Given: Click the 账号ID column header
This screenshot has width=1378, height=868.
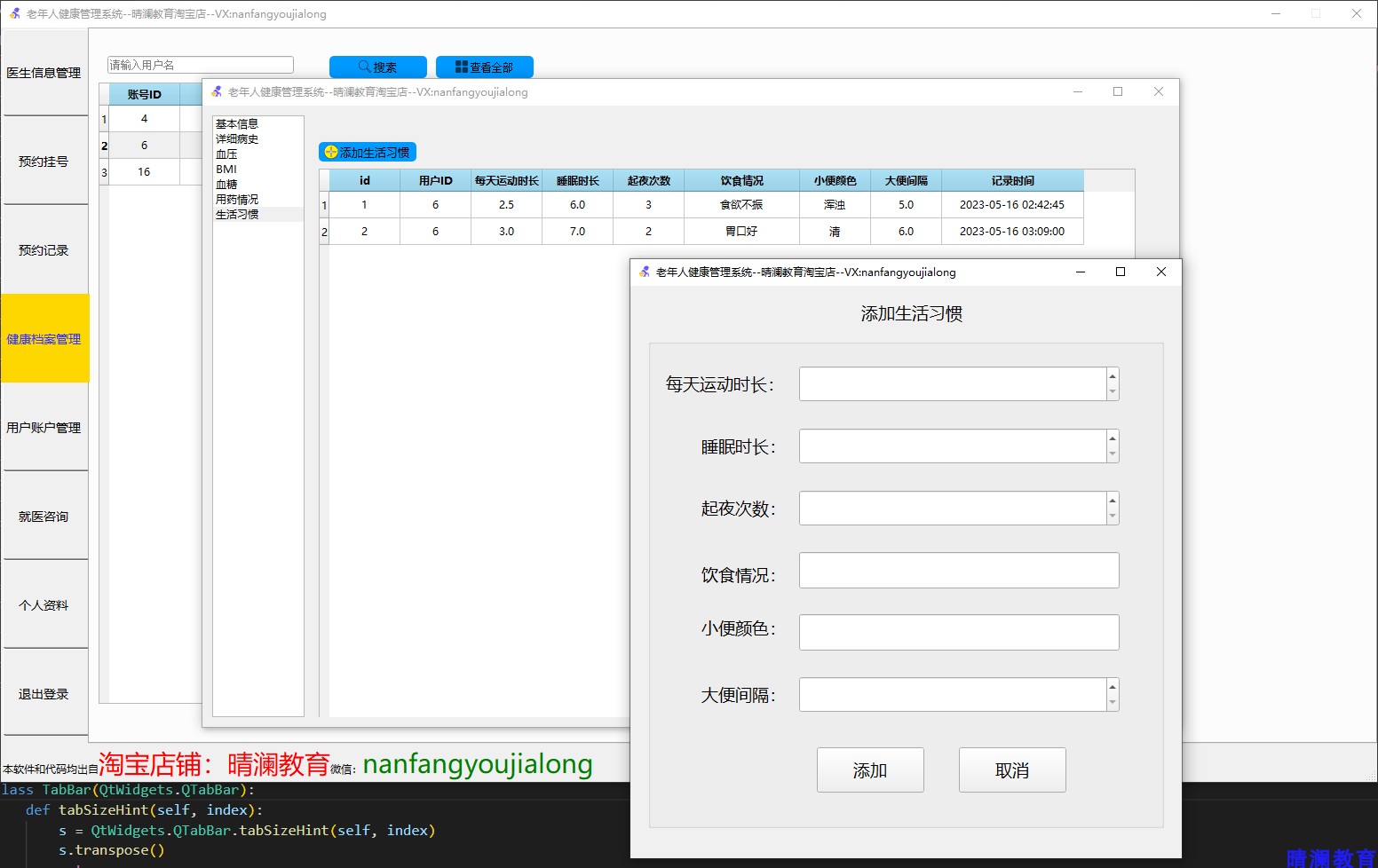Looking at the screenshot, I should [x=144, y=94].
